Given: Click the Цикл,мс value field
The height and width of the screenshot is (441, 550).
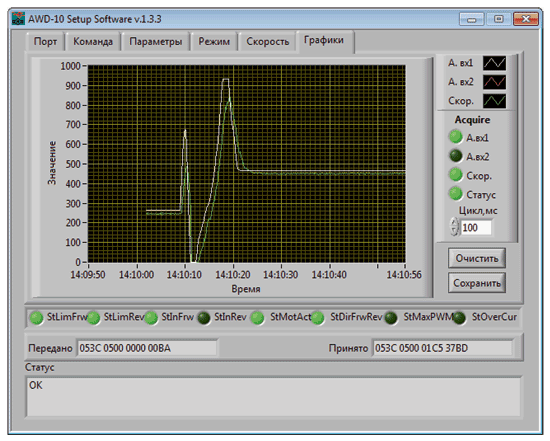Looking at the screenshot, I should [x=476, y=228].
